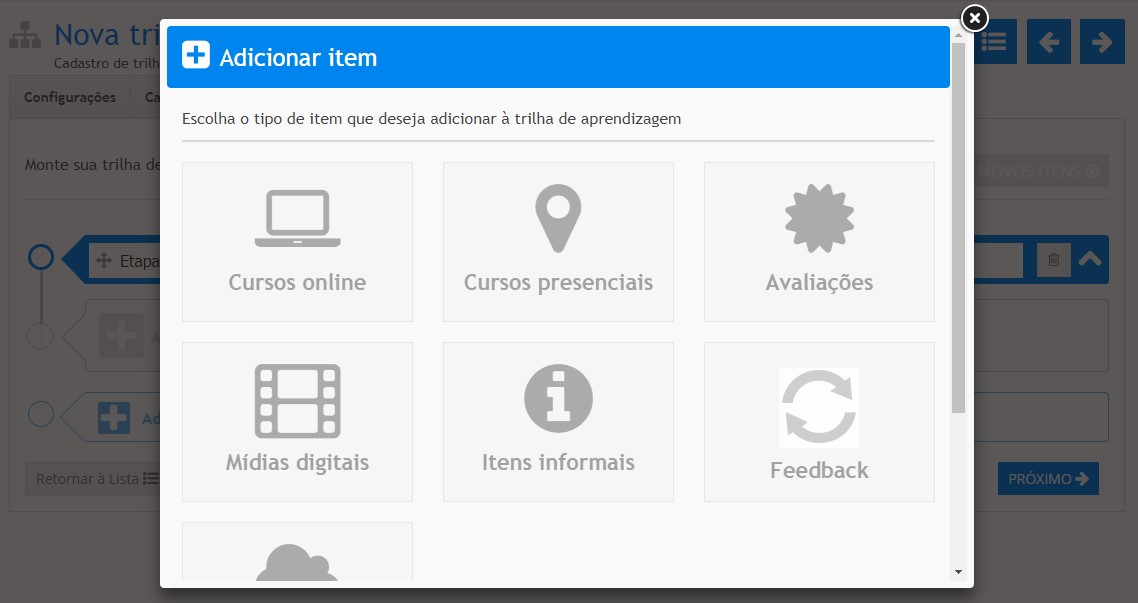The image size is (1138, 603).
Task: Go to the next arrow in header
Action: pos(1102,42)
